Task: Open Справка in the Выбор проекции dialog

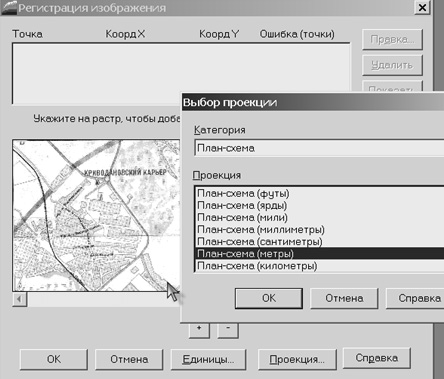Action: 415,298
